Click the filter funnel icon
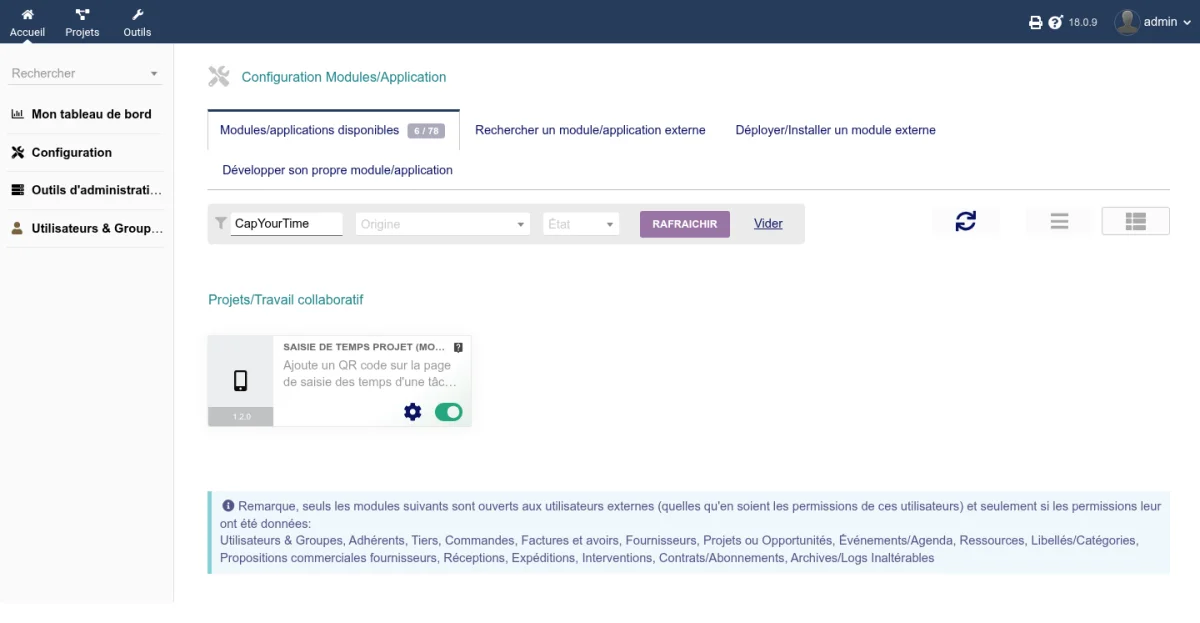 click(x=221, y=224)
